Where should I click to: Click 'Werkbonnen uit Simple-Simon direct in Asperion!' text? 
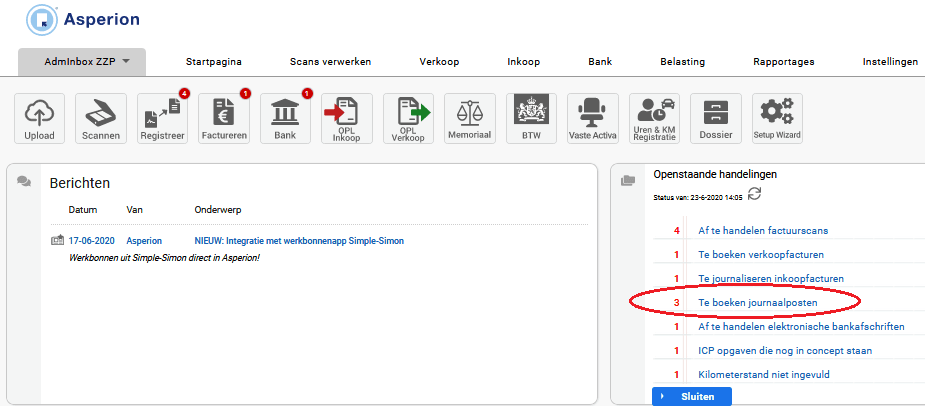[x=165, y=258]
